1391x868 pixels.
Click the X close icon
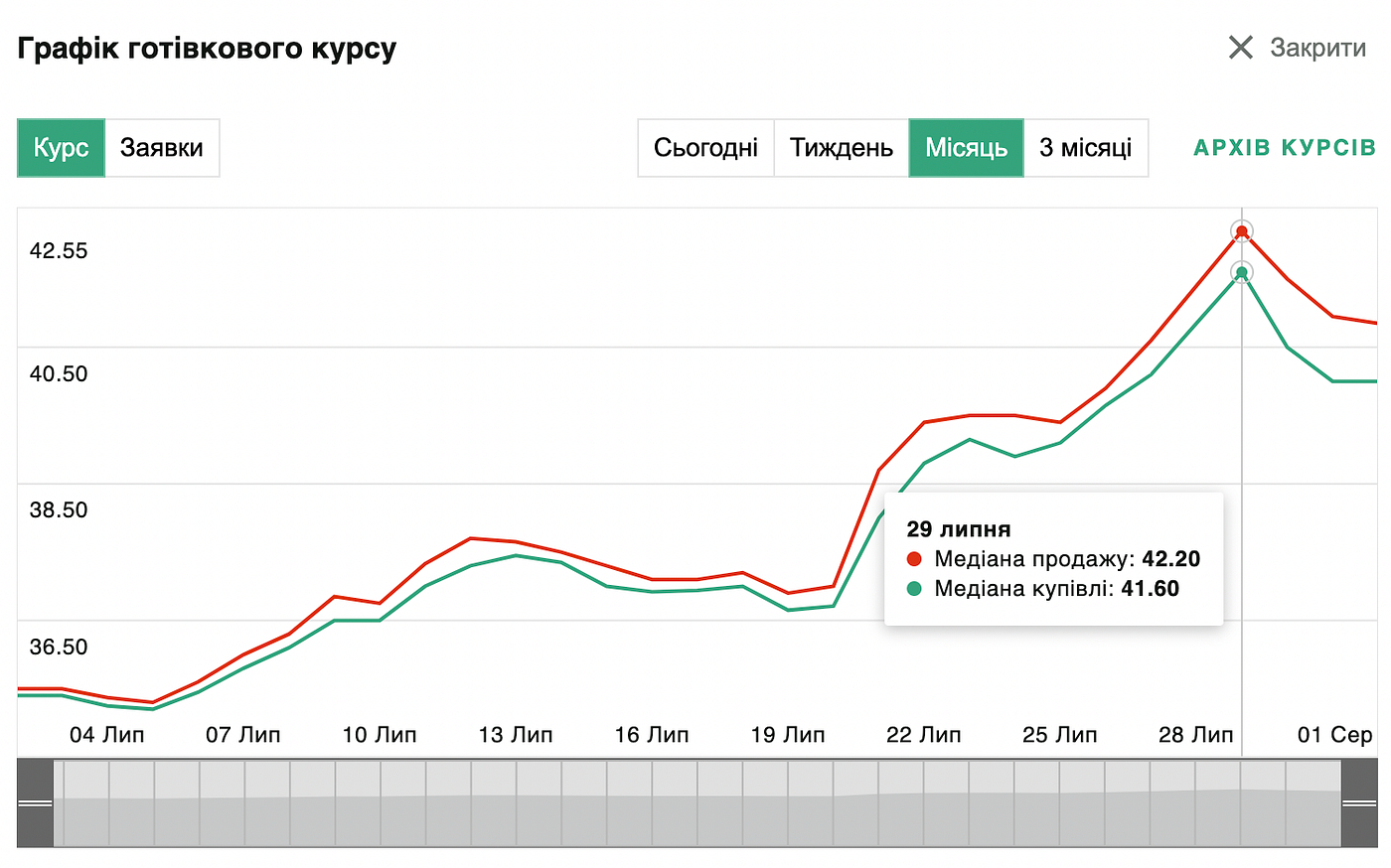(x=1241, y=47)
